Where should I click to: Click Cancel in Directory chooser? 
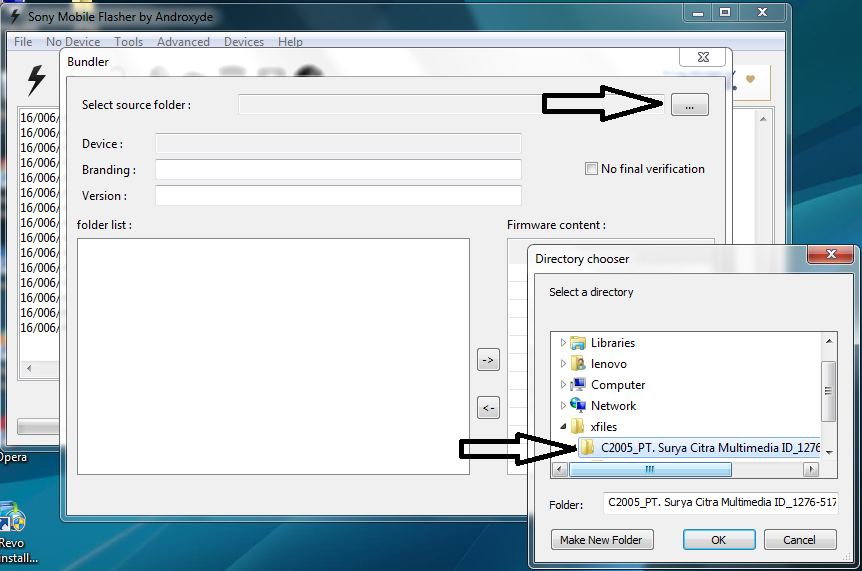point(800,540)
